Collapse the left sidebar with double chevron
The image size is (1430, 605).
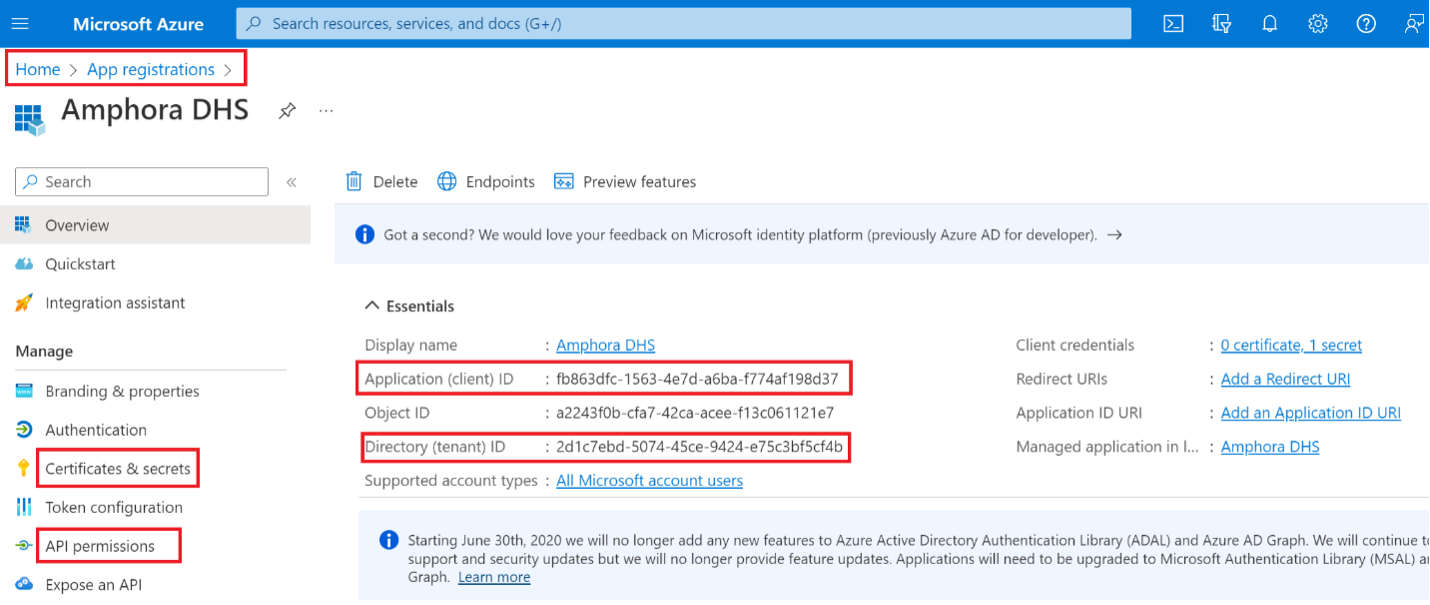[291, 182]
